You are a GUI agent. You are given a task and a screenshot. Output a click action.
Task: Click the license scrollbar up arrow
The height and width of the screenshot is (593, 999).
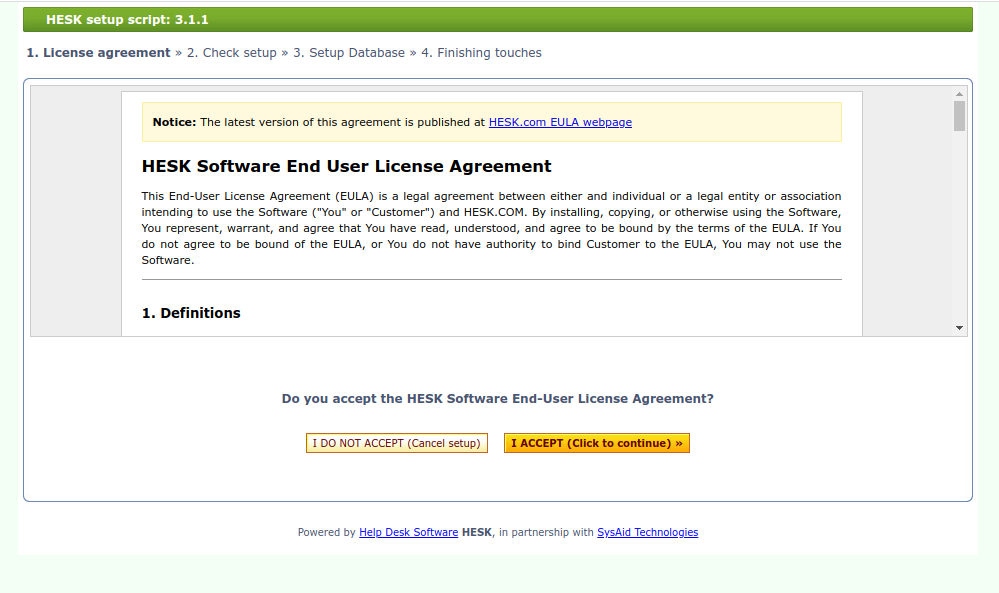point(959,94)
